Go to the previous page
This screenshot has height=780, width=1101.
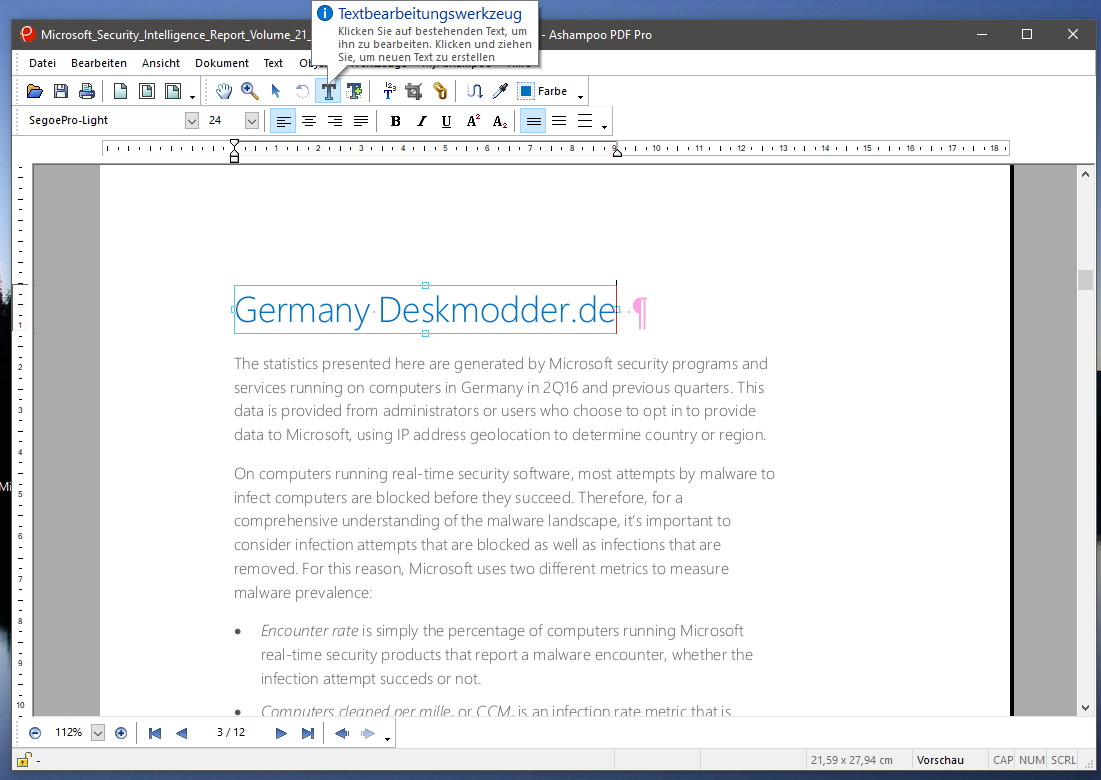pos(181,733)
